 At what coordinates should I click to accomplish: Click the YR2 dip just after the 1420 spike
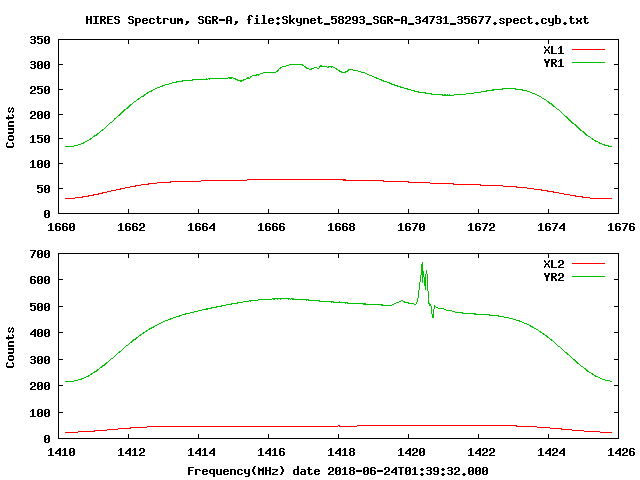tap(433, 316)
